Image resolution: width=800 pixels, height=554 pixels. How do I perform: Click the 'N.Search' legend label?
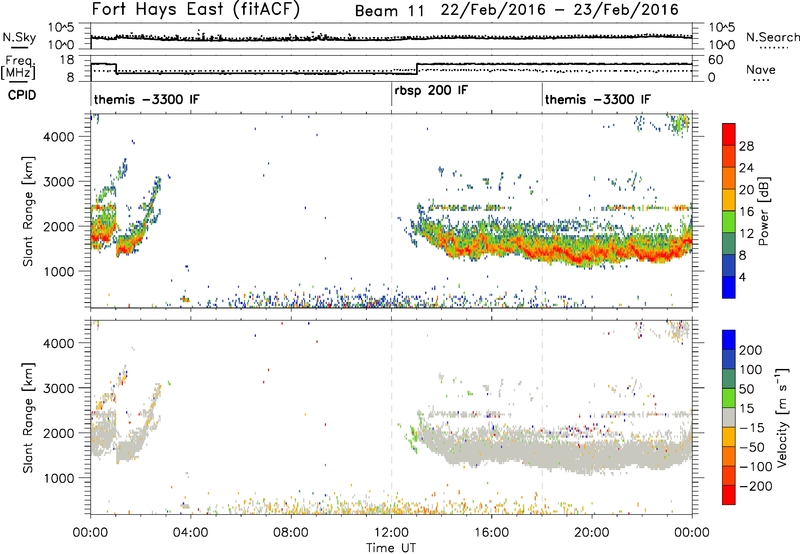click(773, 37)
